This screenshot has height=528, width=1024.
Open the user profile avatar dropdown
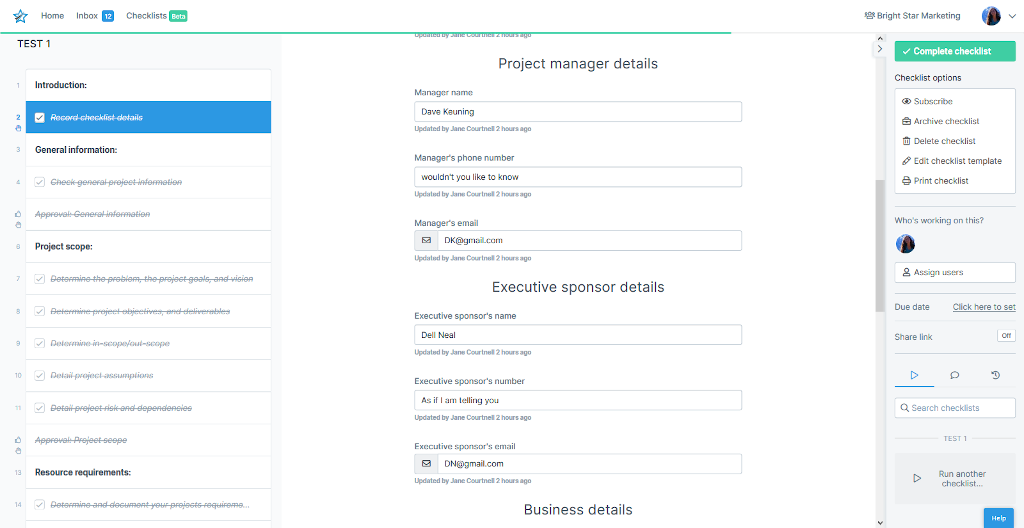pos(998,16)
